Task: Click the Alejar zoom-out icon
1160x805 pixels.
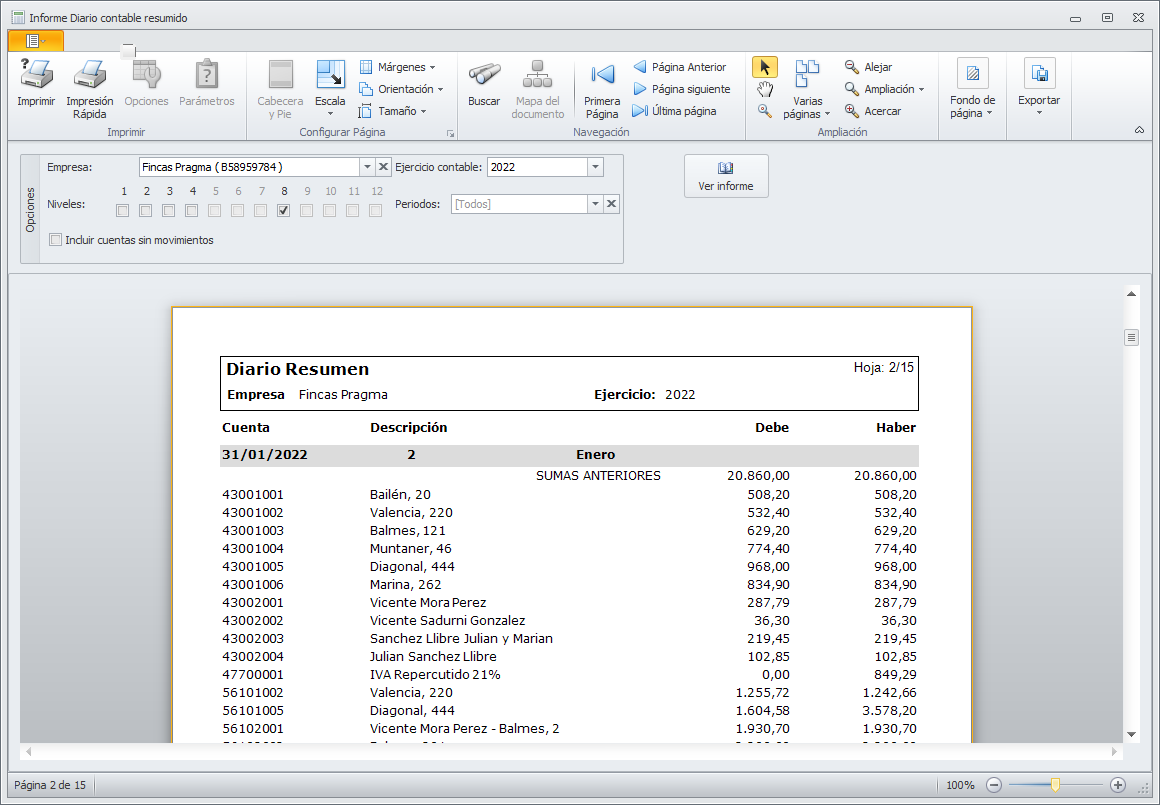Action: (852, 67)
